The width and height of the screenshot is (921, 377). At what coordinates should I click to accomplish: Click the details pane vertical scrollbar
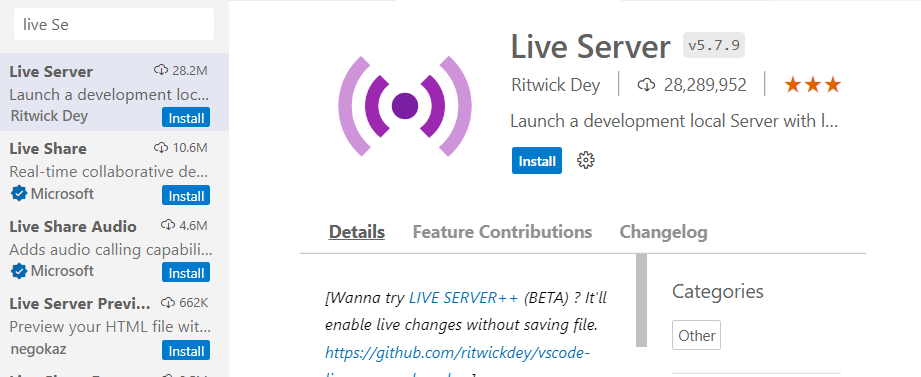[x=641, y=300]
